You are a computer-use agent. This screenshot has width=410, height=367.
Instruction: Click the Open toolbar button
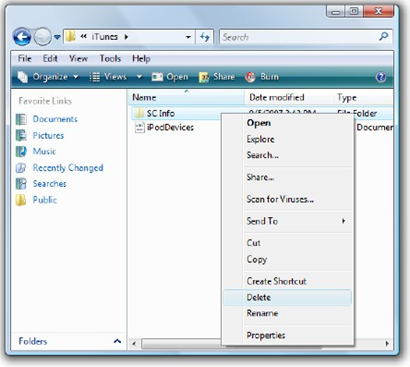click(x=170, y=77)
